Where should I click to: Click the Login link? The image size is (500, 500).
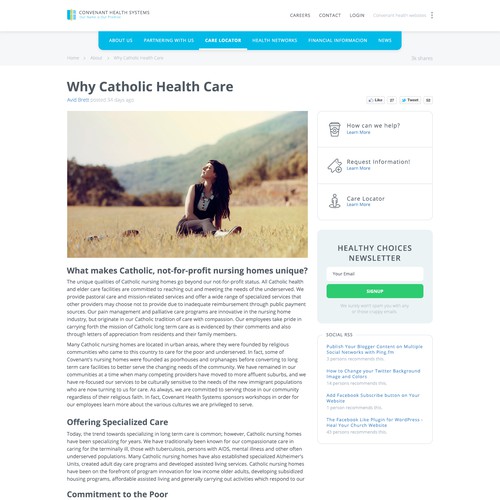click(x=357, y=15)
